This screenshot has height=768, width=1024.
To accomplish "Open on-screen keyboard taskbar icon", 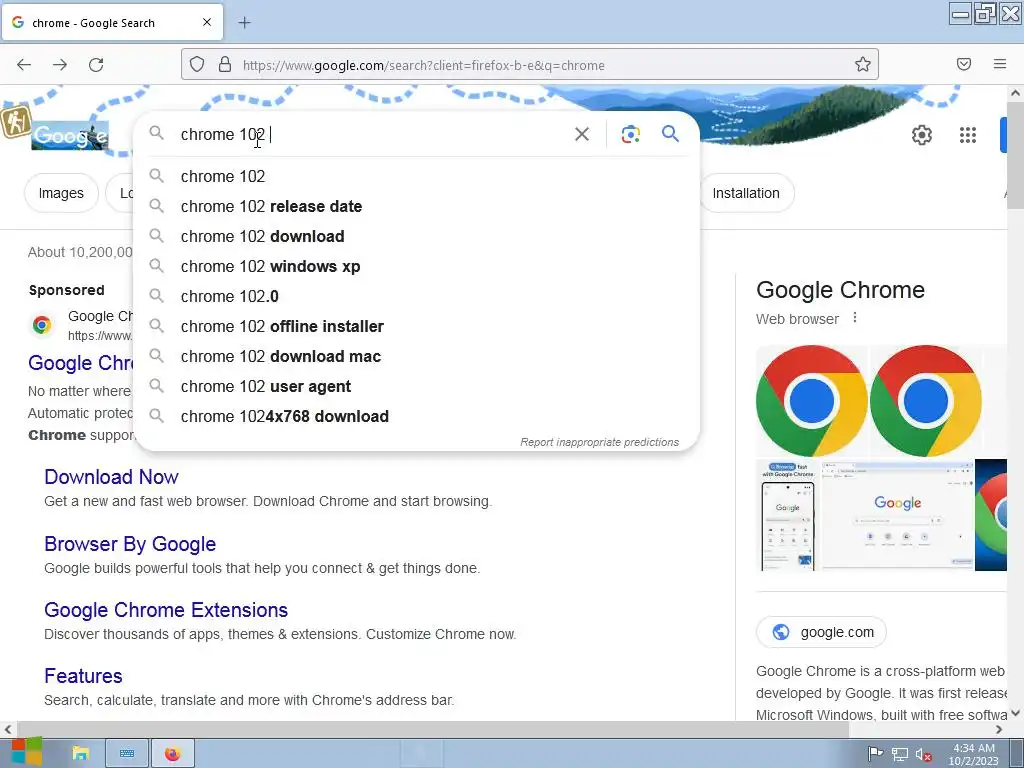I will (x=127, y=754).
